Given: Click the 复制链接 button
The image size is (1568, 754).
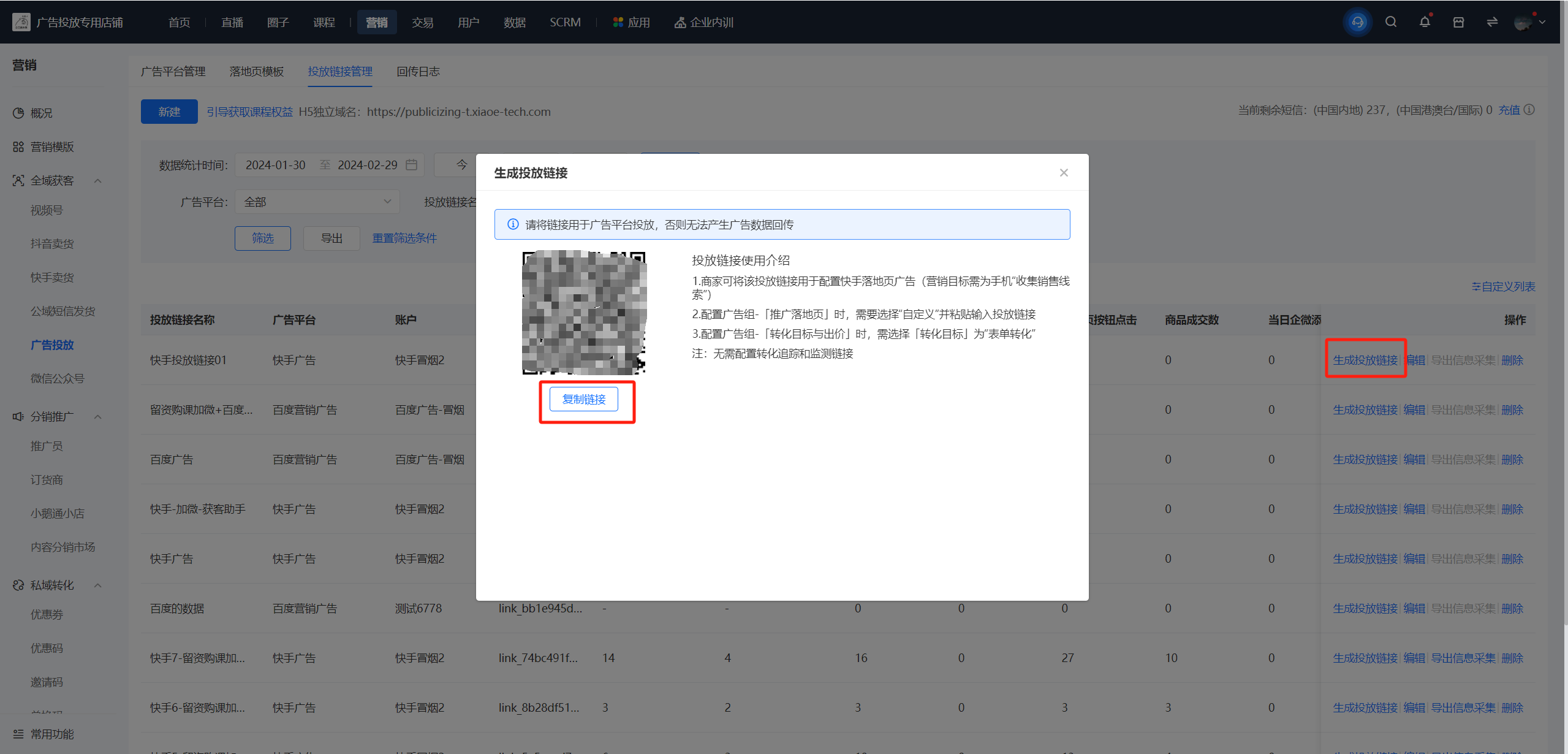Looking at the screenshot, I should [584, 400].
